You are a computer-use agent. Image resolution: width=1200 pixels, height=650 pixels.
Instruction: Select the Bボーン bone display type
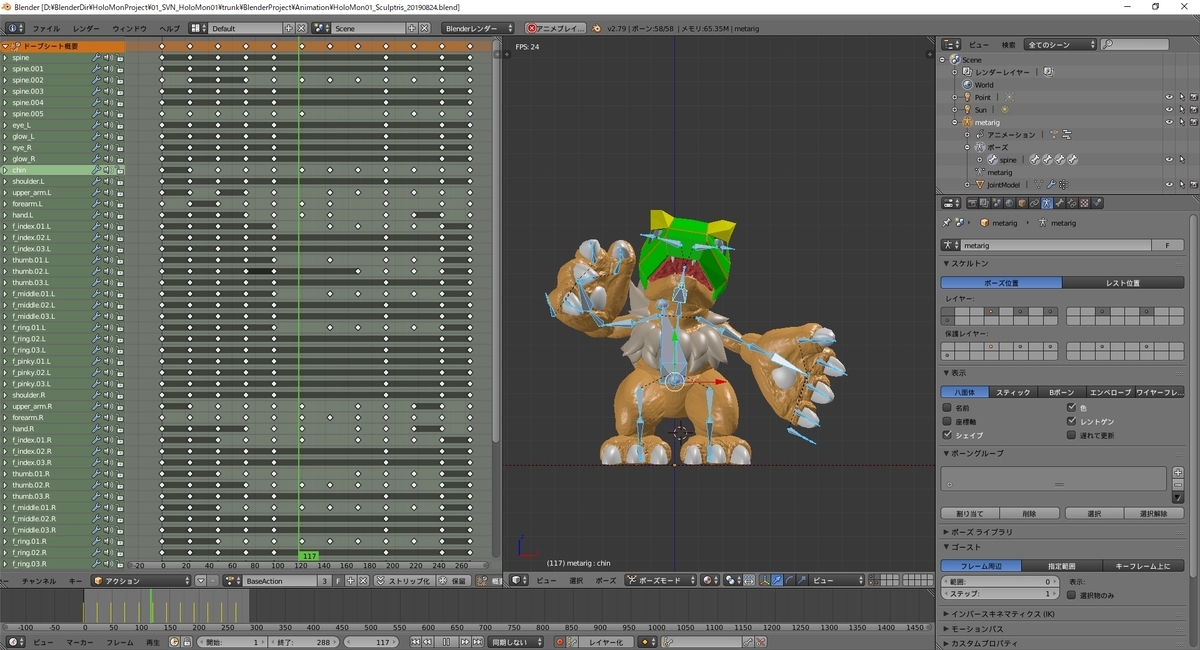1062,392
